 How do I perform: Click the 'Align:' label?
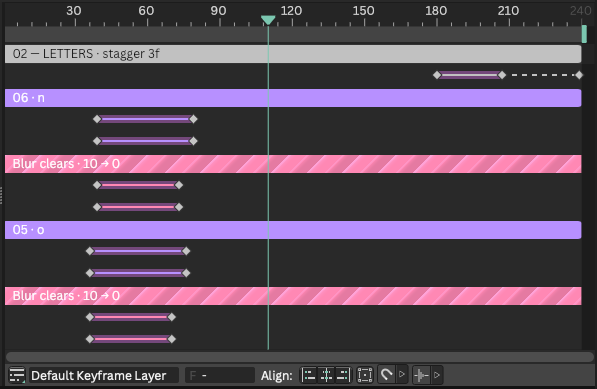coord(277,376)
